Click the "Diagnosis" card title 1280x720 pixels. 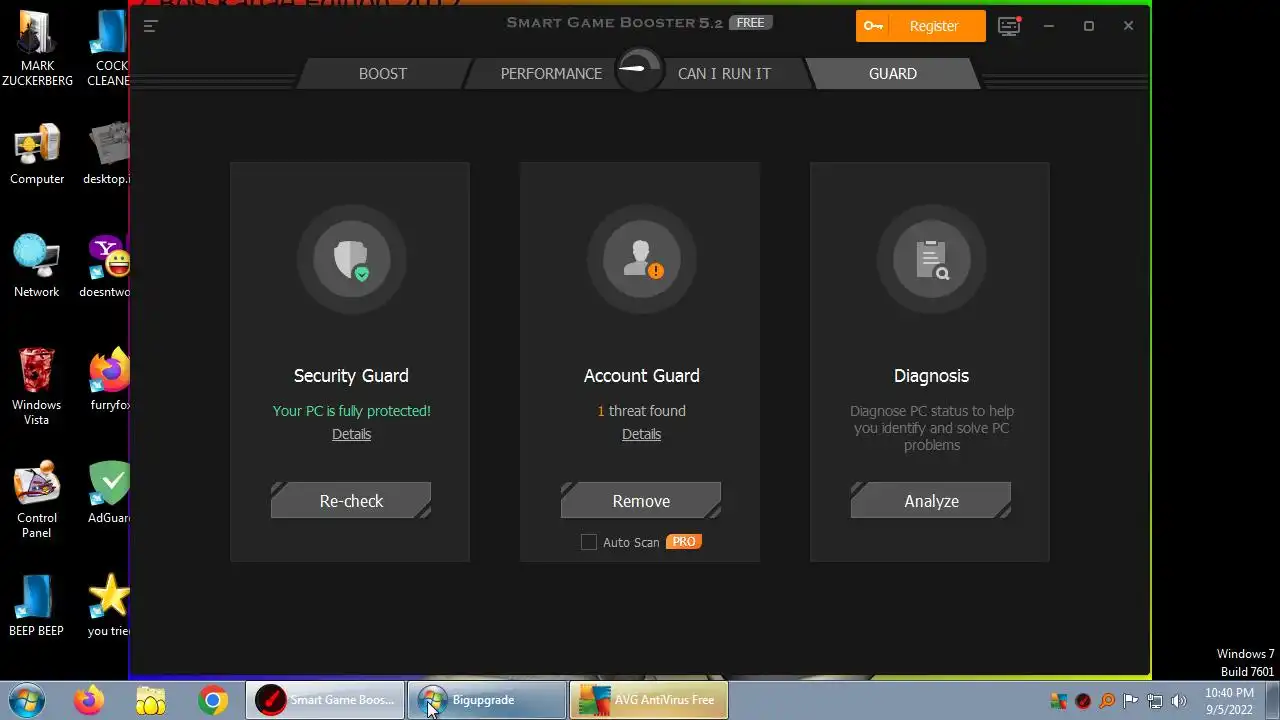pos(931,376)
